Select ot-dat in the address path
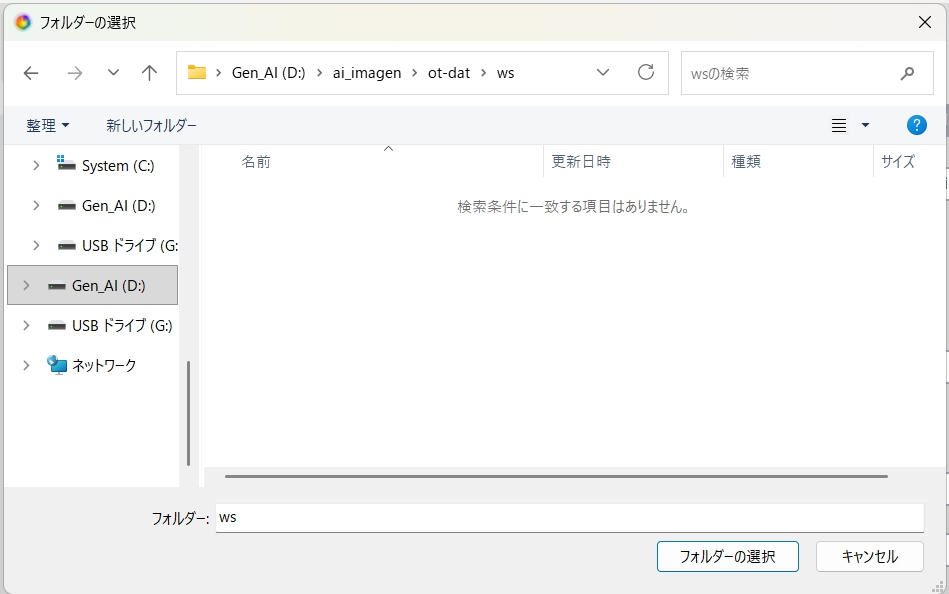 pos(449,73)
